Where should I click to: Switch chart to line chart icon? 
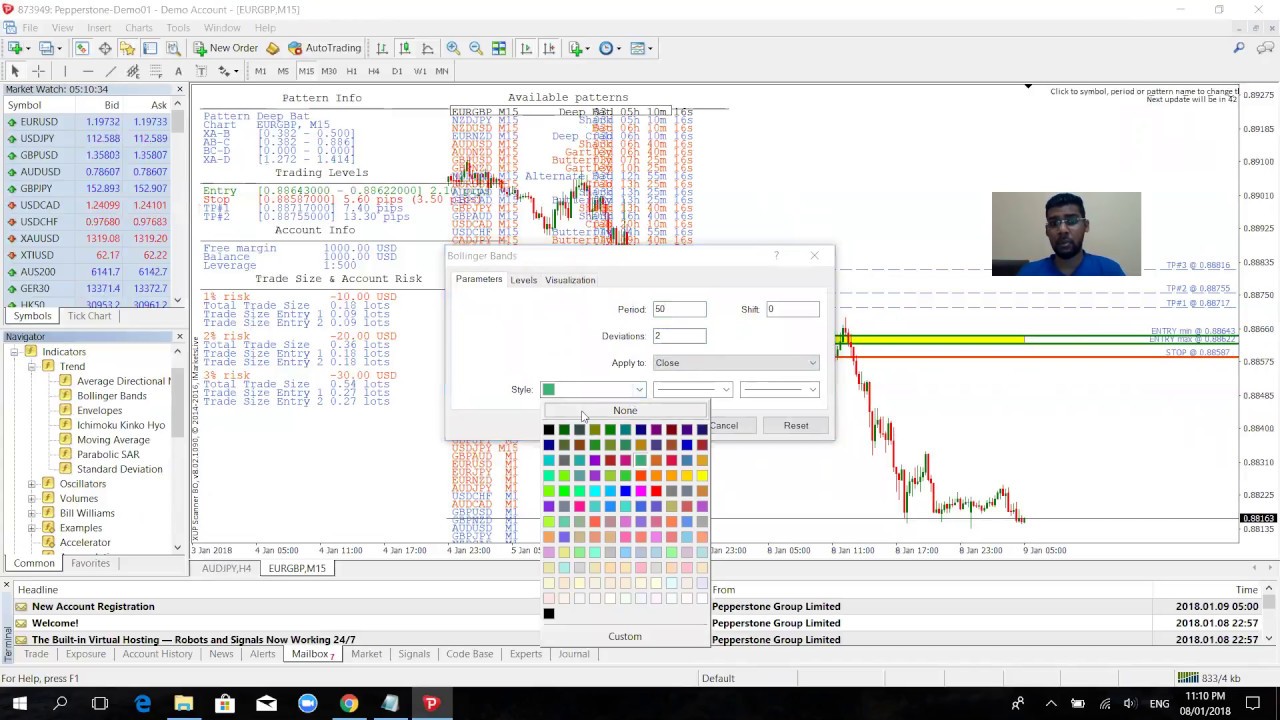tap(428, 48)
